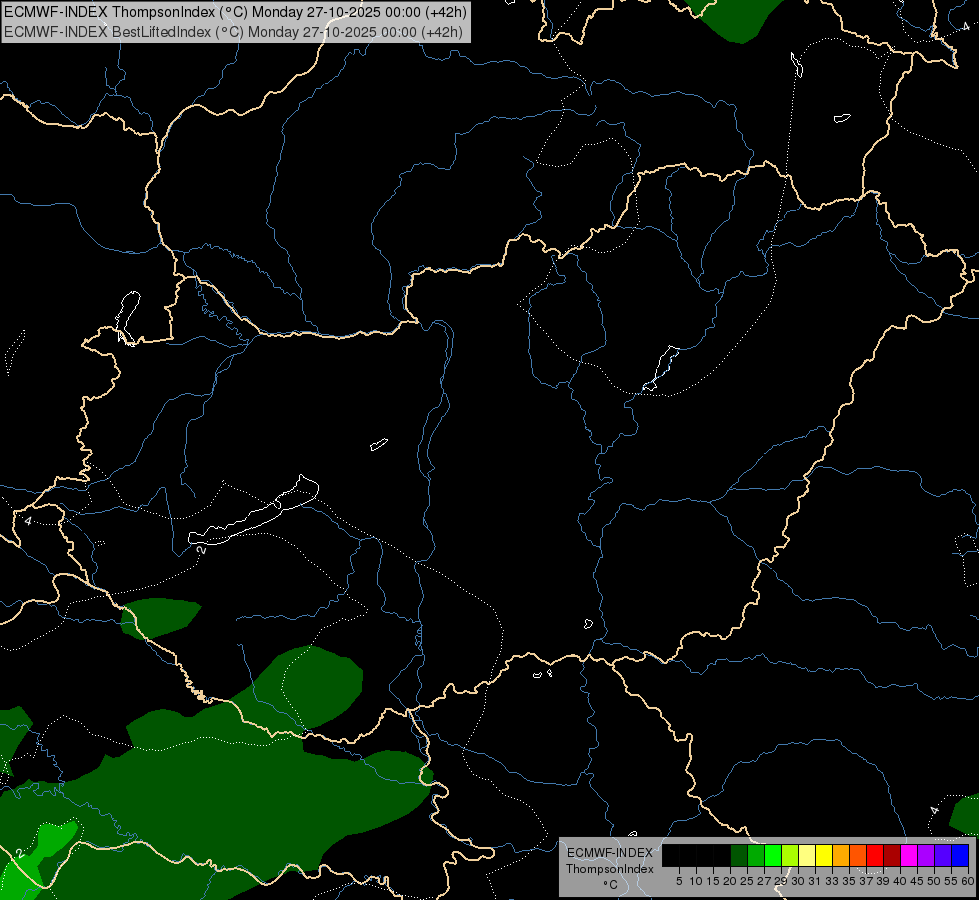Click legend scale value 40
Screen dimensions: 979x900
[900, 881]
